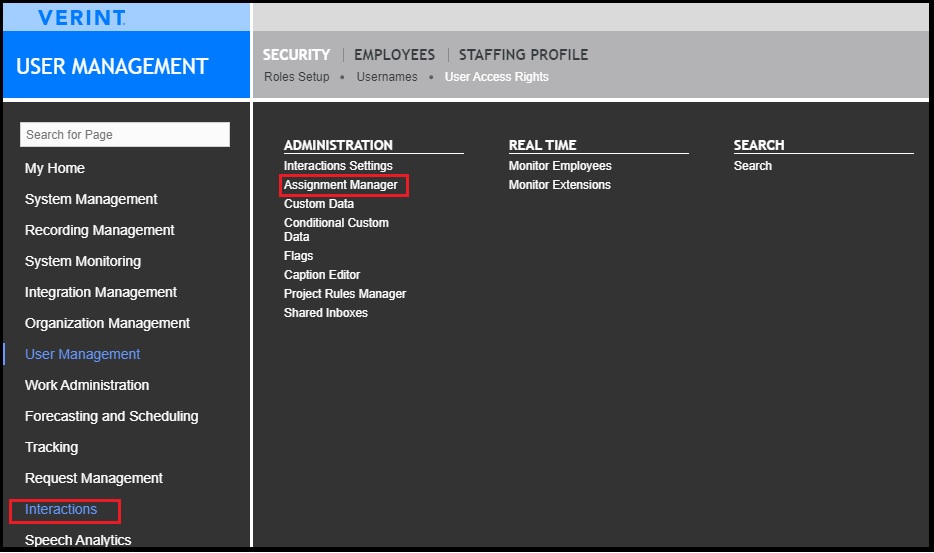Viewport: 934px width, 553px height.
Task: Open Recording Management menu
Action: [99, 230]
